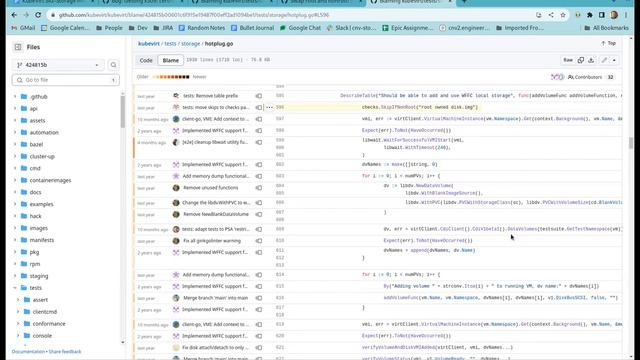Focus the 'Go to file' search field

point(66,80)
